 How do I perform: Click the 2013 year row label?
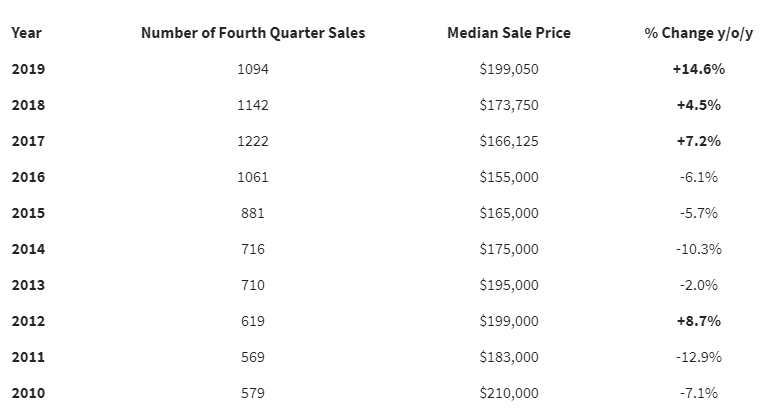28,285
